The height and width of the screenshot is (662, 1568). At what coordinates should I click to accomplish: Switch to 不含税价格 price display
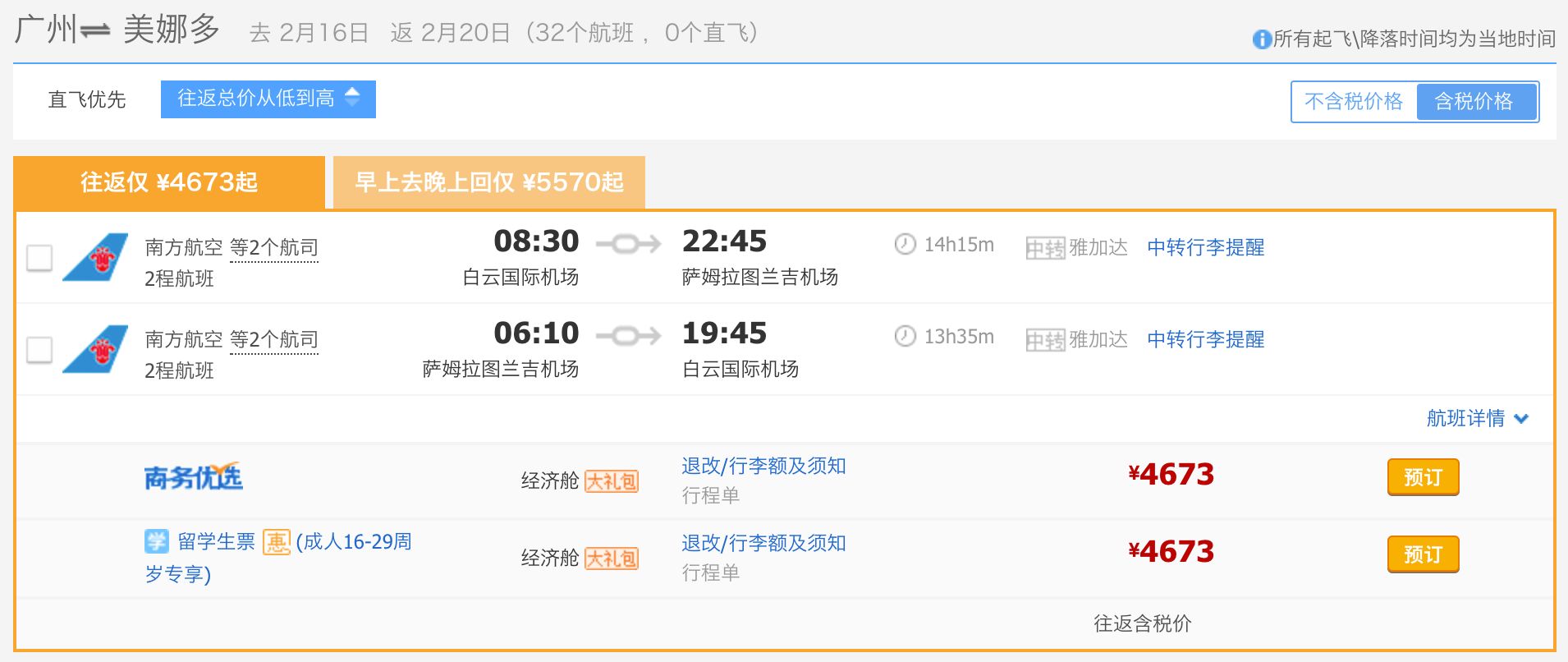(1354, 101)
